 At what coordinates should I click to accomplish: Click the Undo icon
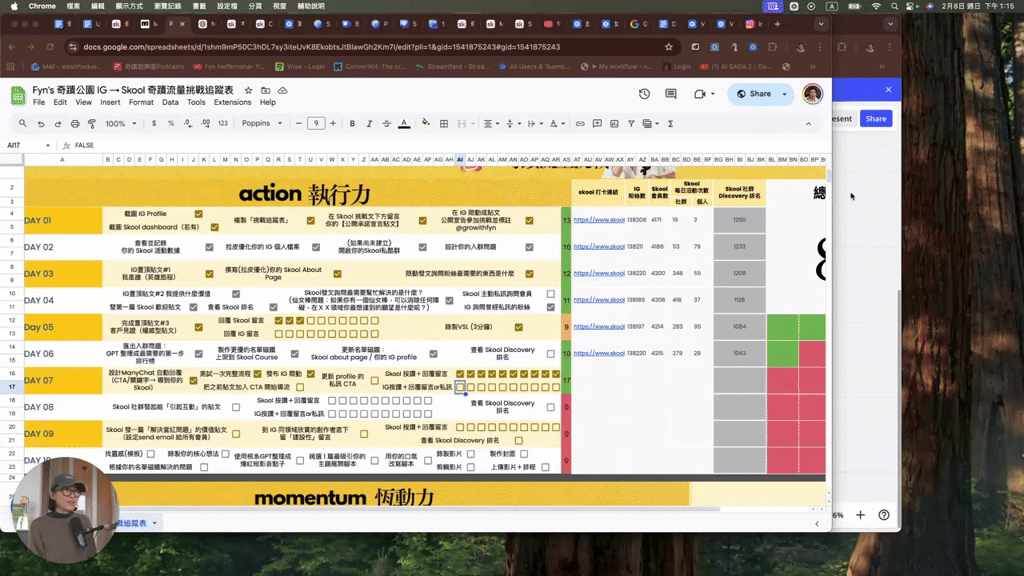point(40,123)
